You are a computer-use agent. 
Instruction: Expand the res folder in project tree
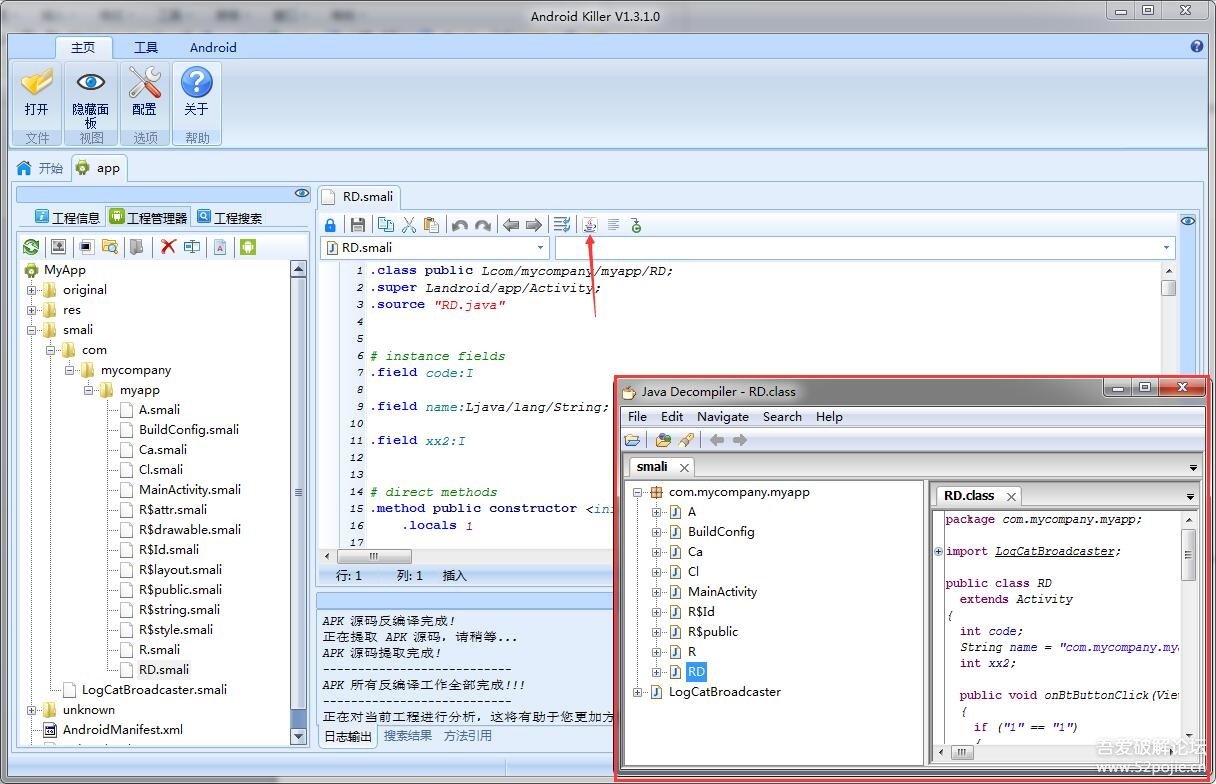point(32,310)
